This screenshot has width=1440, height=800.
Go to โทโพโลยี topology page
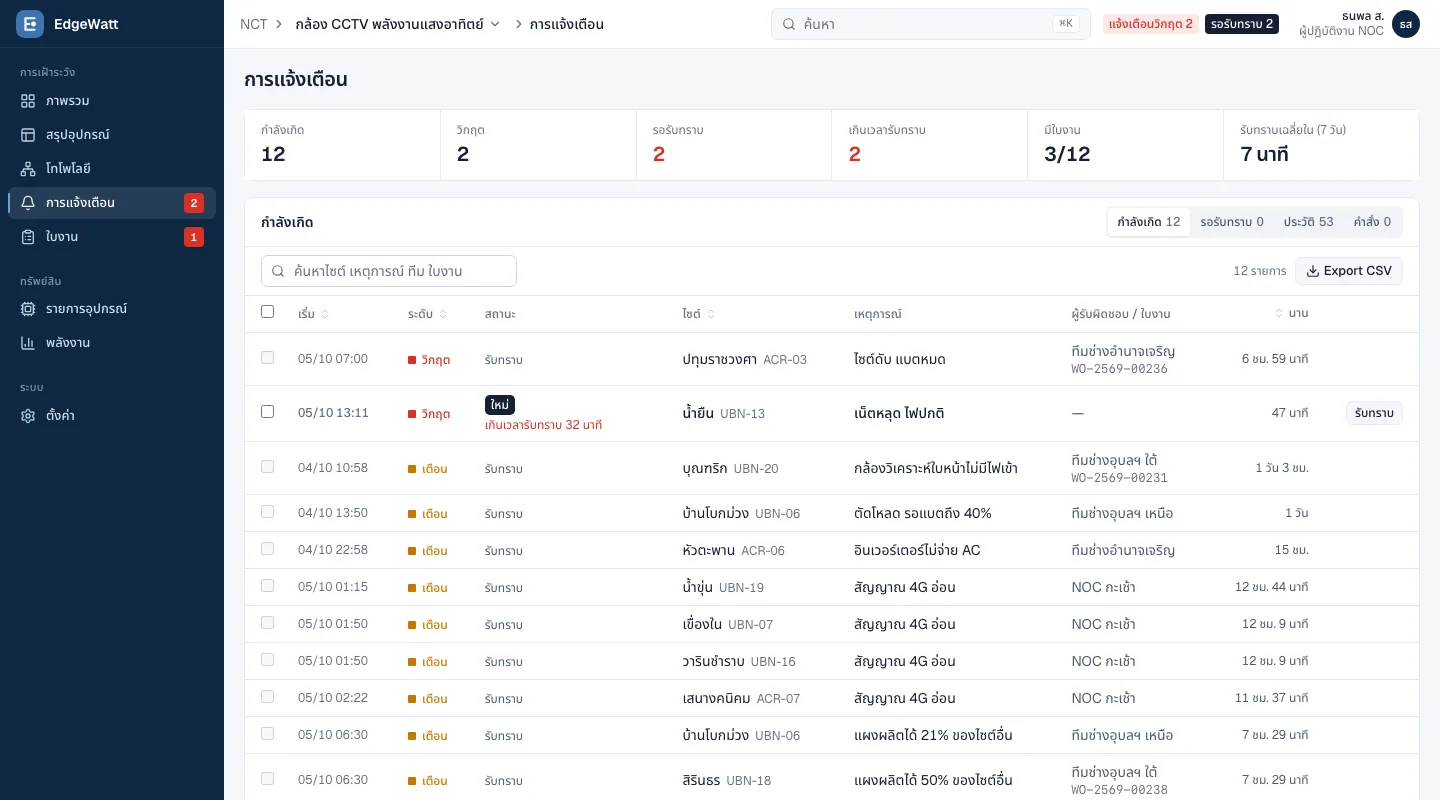tap(112, 169)
